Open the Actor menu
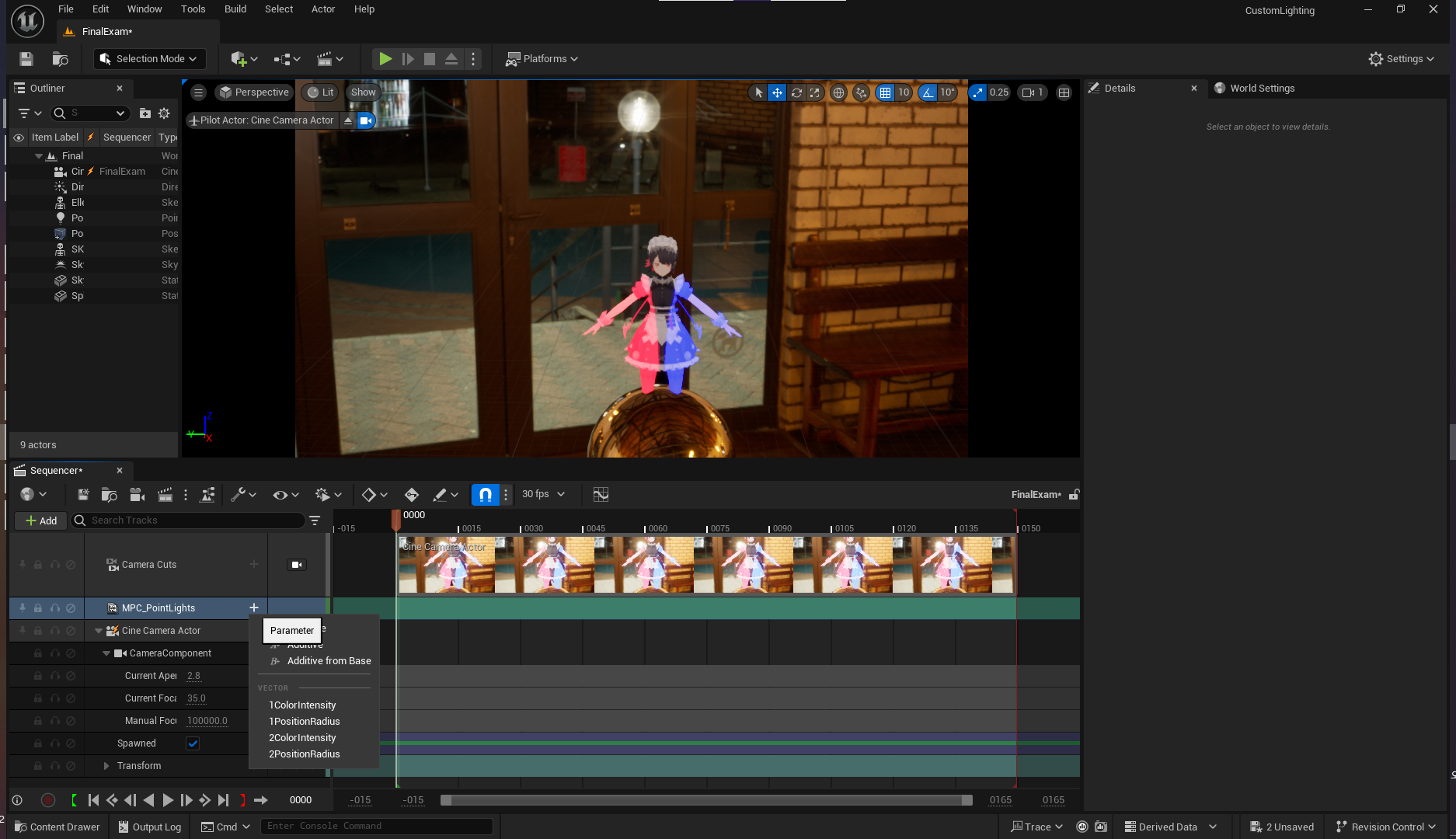 point(323,9)
